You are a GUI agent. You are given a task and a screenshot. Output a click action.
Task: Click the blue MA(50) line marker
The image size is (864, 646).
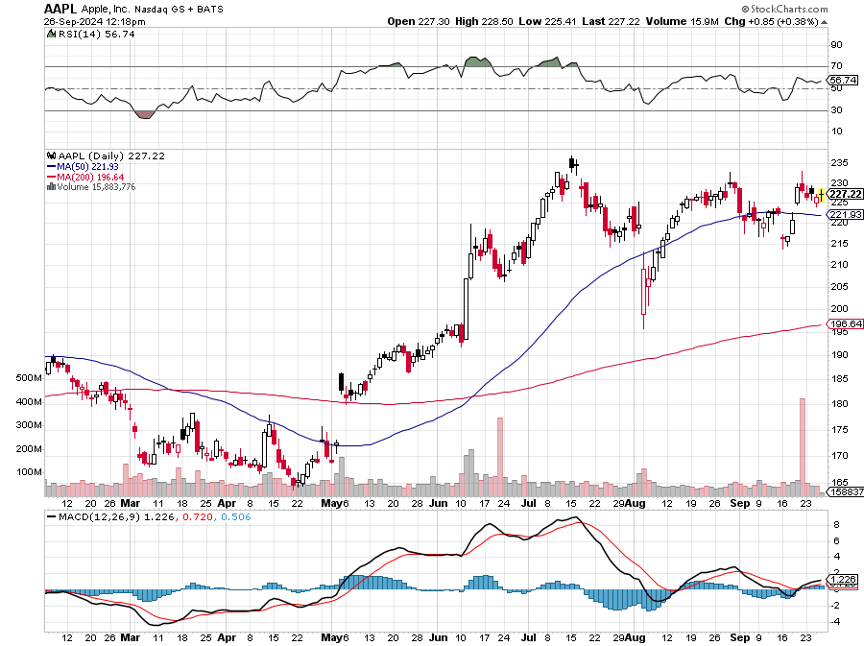tap(52, 166)
